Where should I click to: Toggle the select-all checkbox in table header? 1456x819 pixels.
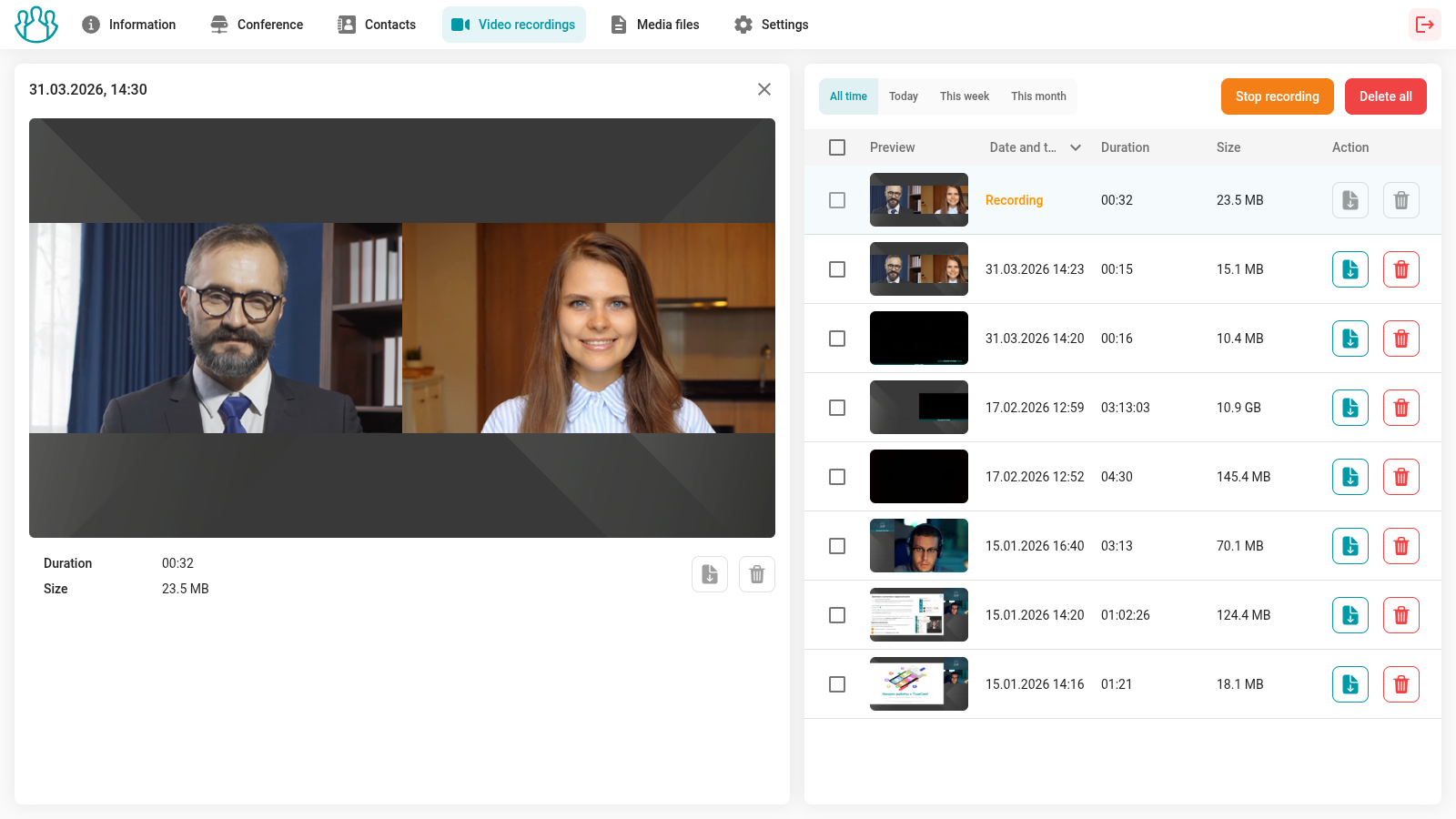click(x=837, y=147)
